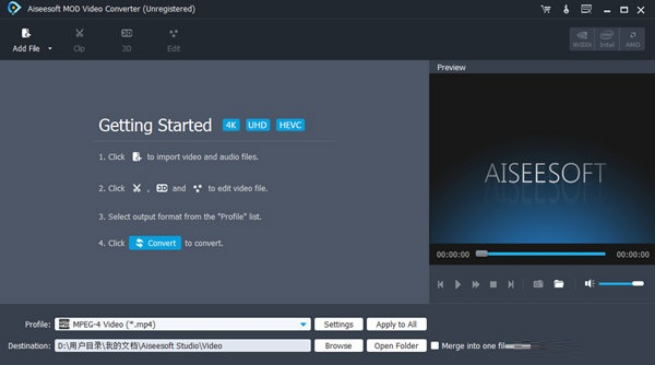Skip to next clip in preview
The height and width of the screenshot is (365, 657).
[511, 285]
